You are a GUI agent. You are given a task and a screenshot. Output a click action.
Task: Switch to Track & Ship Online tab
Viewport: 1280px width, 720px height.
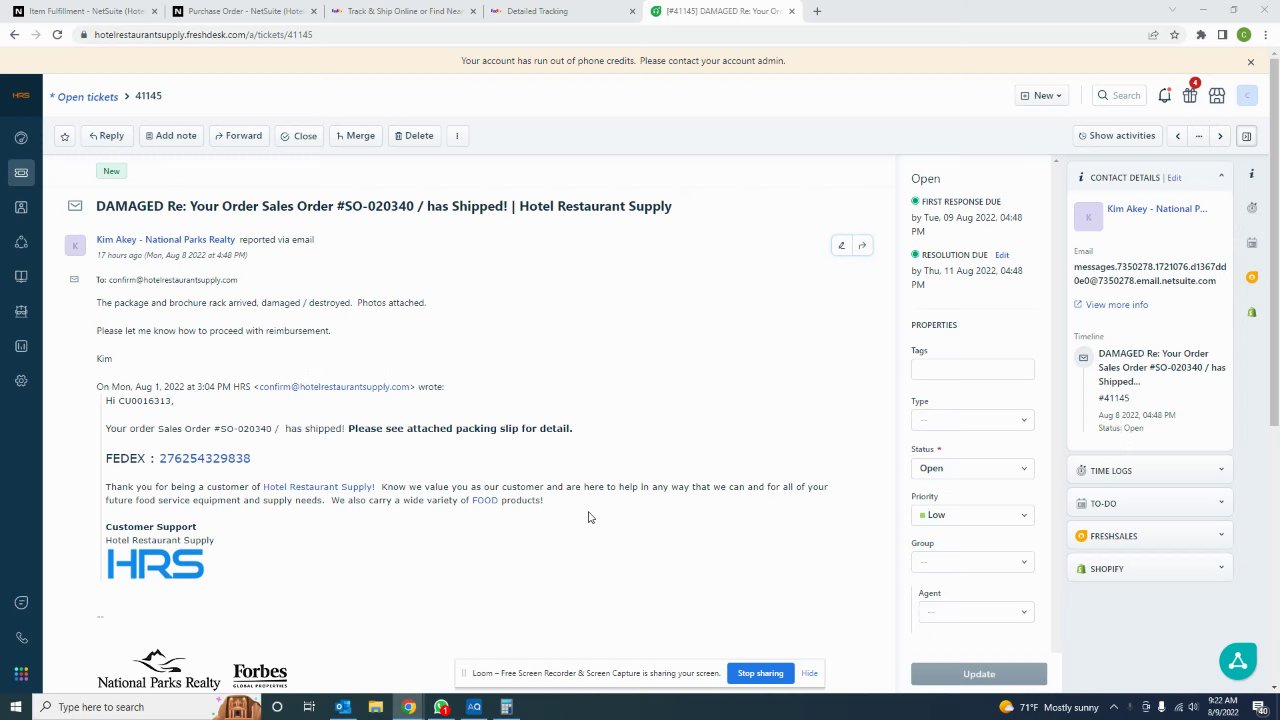402,12
